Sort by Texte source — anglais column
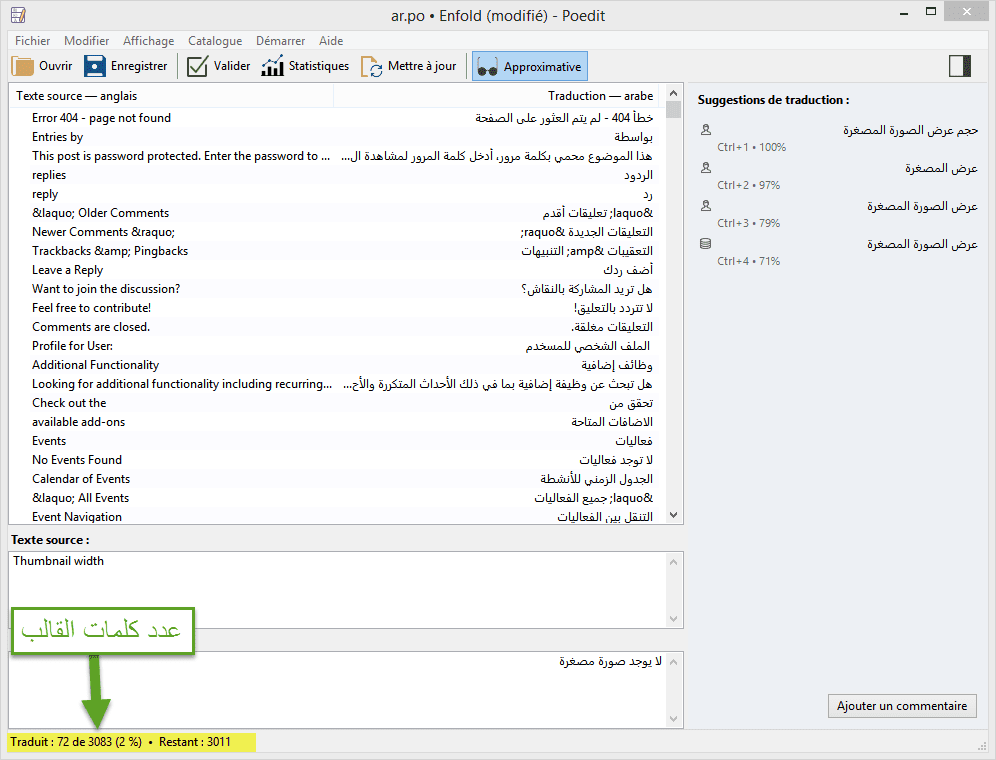This screenshot has width=996, height=760. pos(170,96)
